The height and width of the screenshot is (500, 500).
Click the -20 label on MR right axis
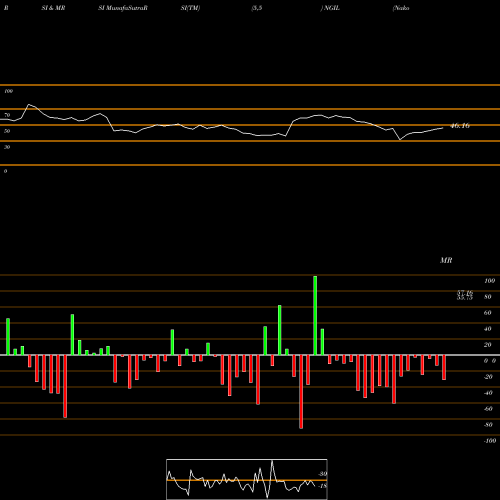(488, 377)
